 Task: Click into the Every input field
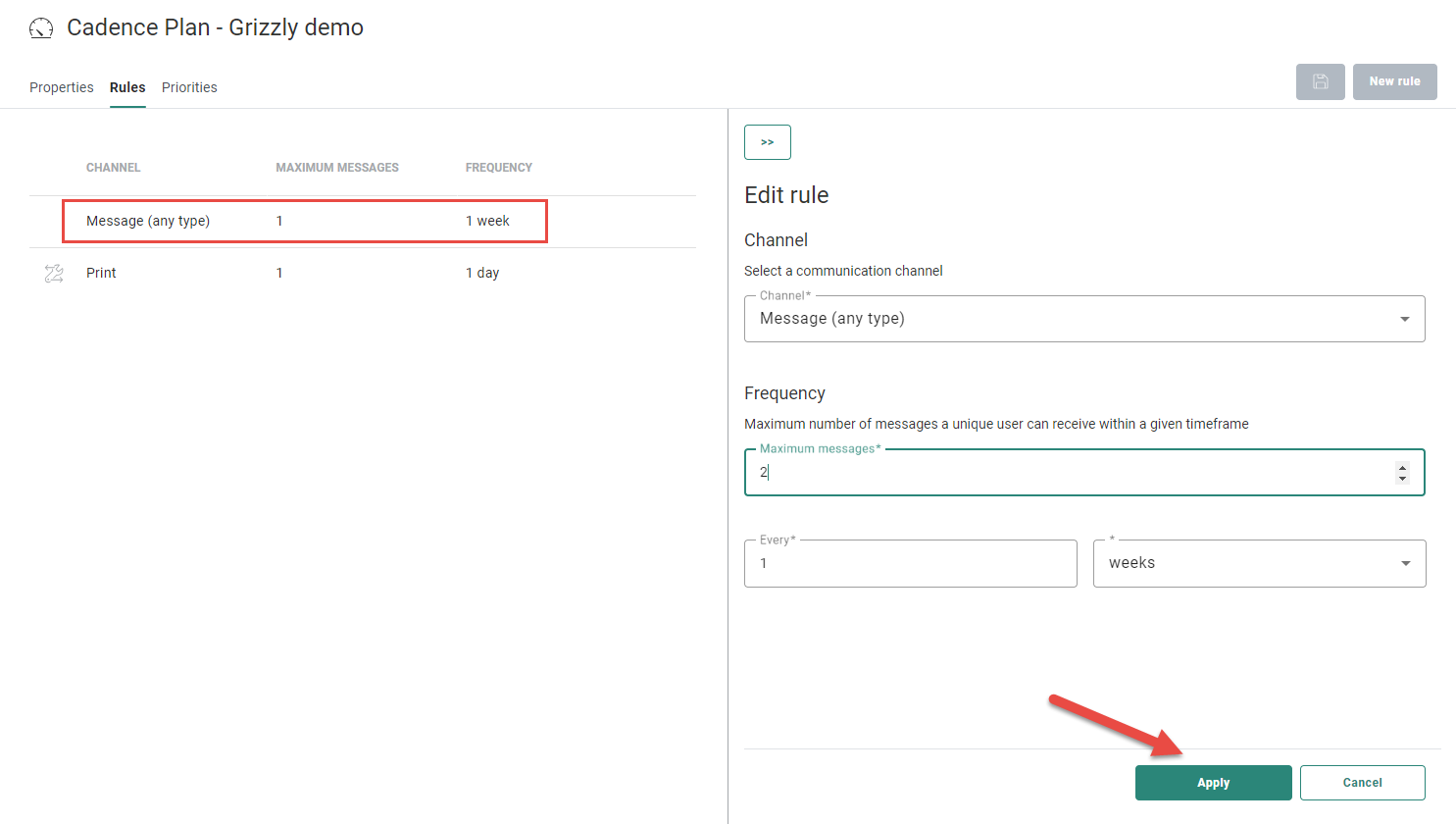(910, 564)
